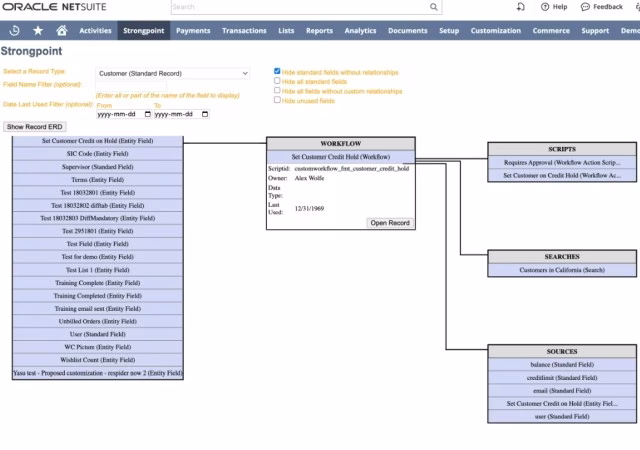
Task: Select Terms (Entity Field)
Action: [98, 180]
